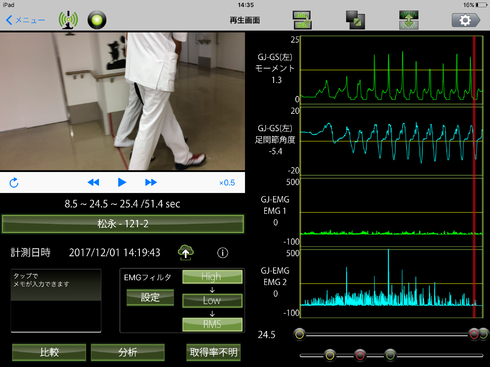This screenshot has width=490, height=367.
Task: Tap the red handle on lower range slider
Action: click(360, 355)
